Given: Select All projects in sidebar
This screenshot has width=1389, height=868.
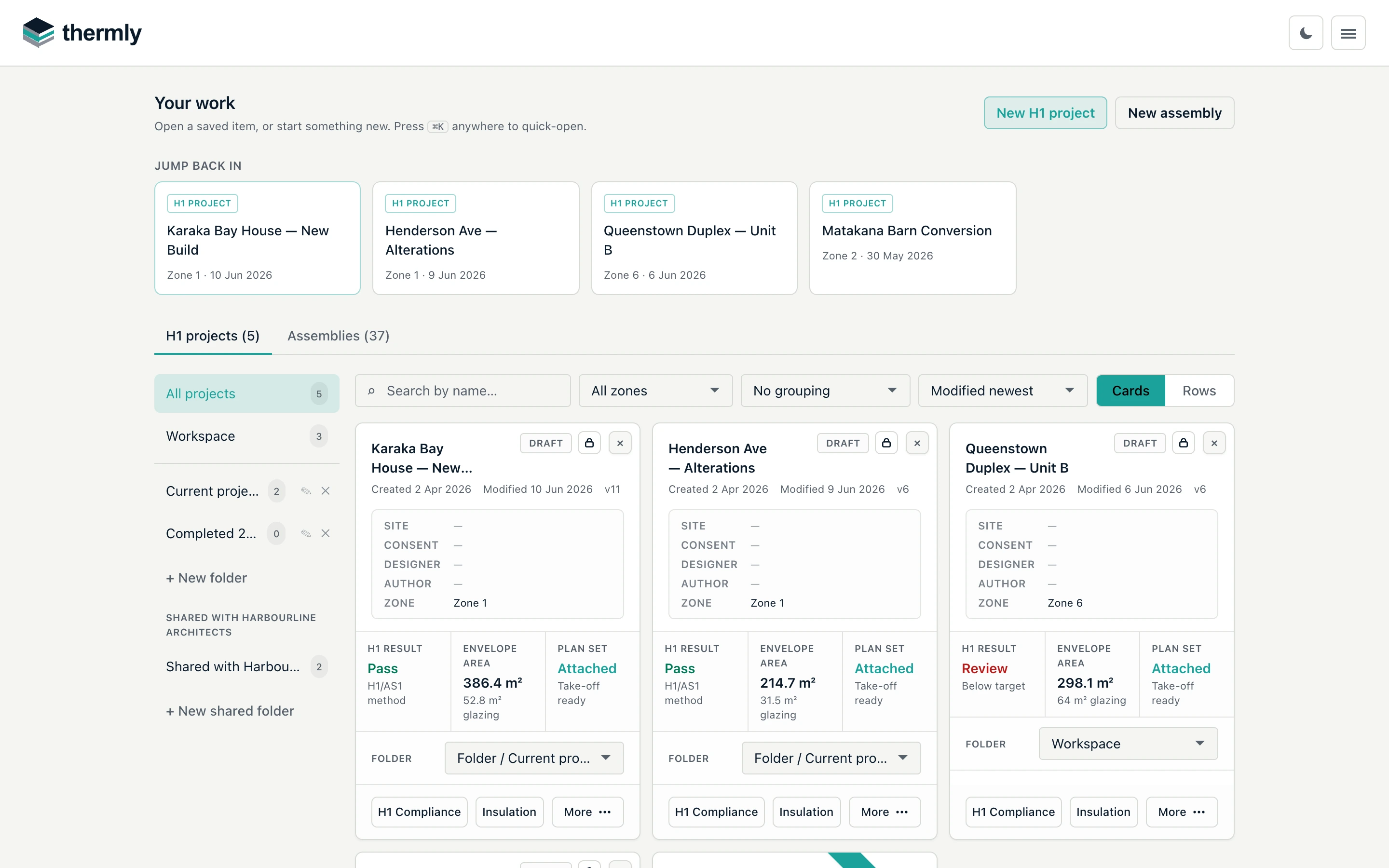Looking at the screenshot, I should (x=247, y=394).
